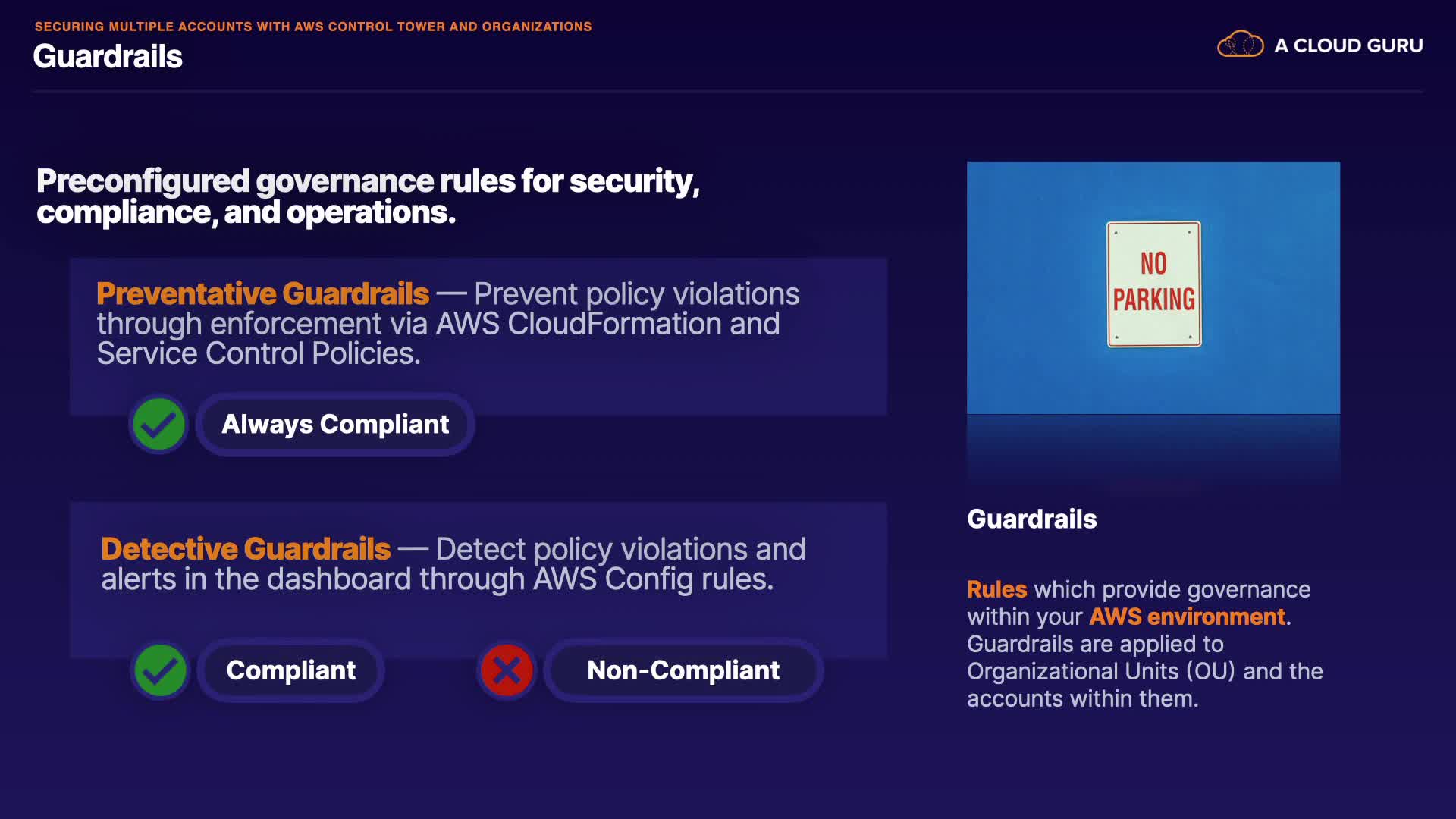This screenshot has width=1456, height=819.
Task: Click the Guardrails slide title at top left
Action: click(x=108, y=57)
